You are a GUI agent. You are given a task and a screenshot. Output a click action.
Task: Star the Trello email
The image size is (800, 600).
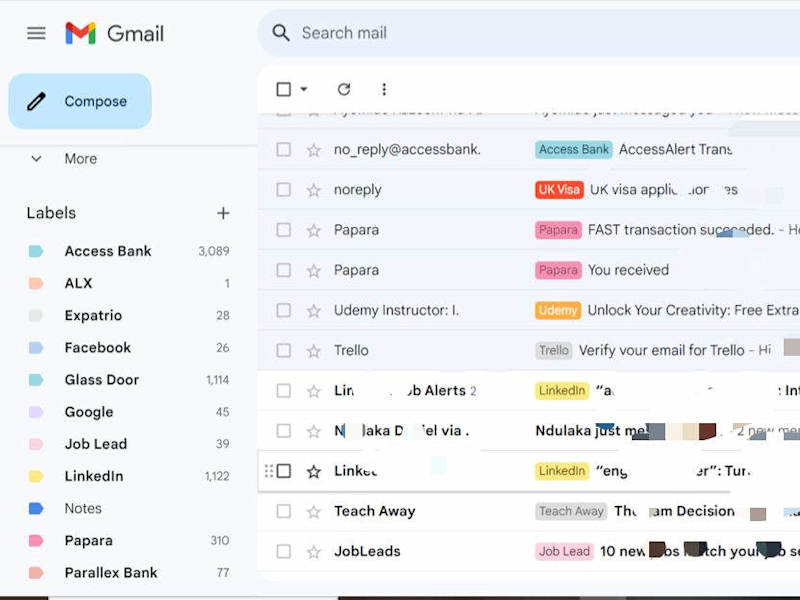pyautogui.click(x=313, y=351)
